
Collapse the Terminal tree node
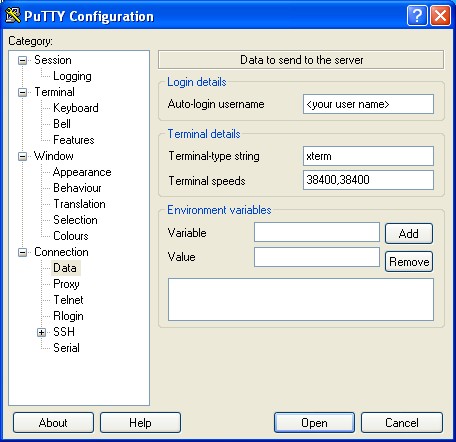[22, 92]
